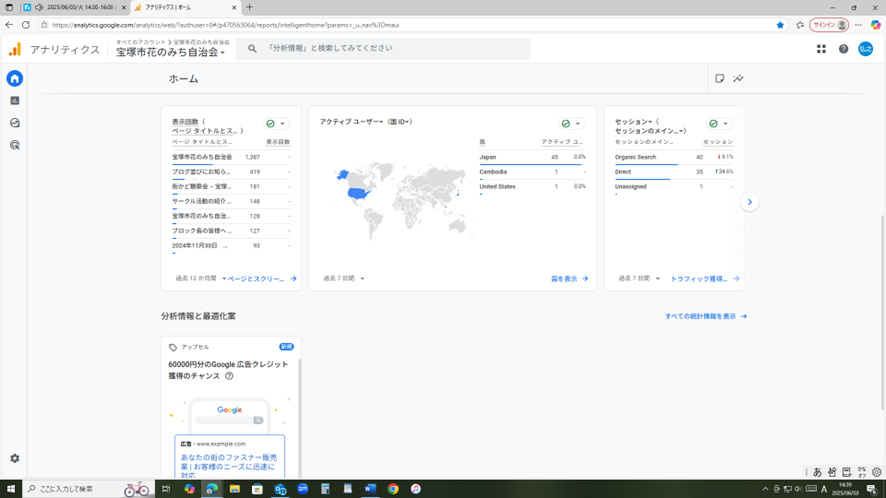Image resolution: width=886 pixels, height=498 pixels.
Task: Click the browser favorites list icon
Action: [800, 25]
